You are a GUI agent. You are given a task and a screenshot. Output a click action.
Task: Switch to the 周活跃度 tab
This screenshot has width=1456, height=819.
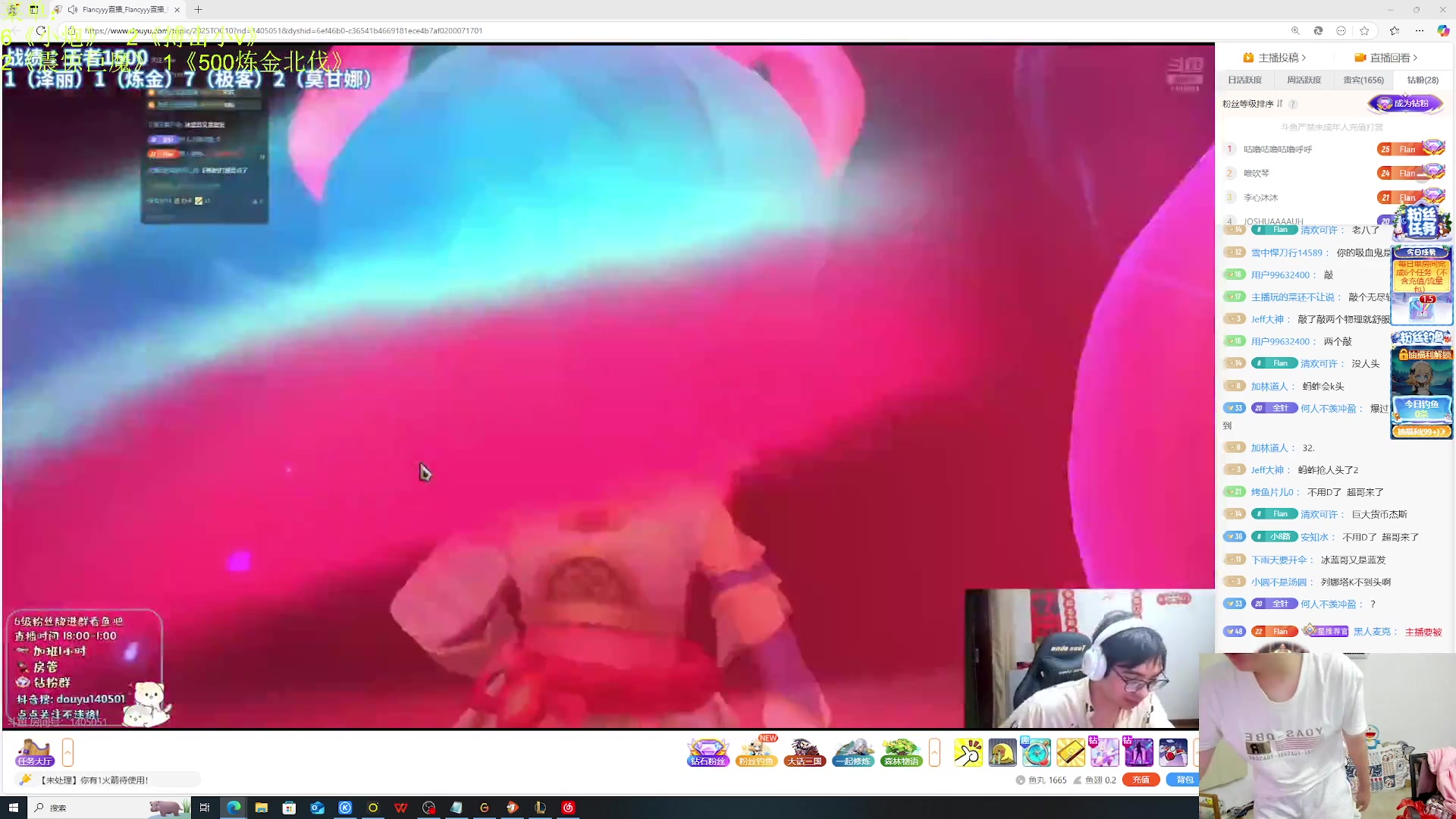click(1304, 80)
